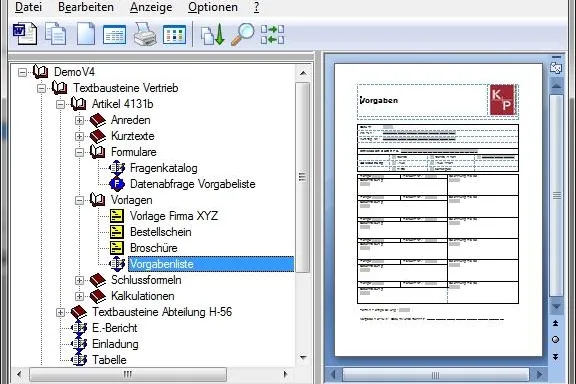Click the tree's vertical scrollbar thumb
Image resolution: width=576 pixels, height=384 pixels.
pyautogui.click(x=303, y=177)
